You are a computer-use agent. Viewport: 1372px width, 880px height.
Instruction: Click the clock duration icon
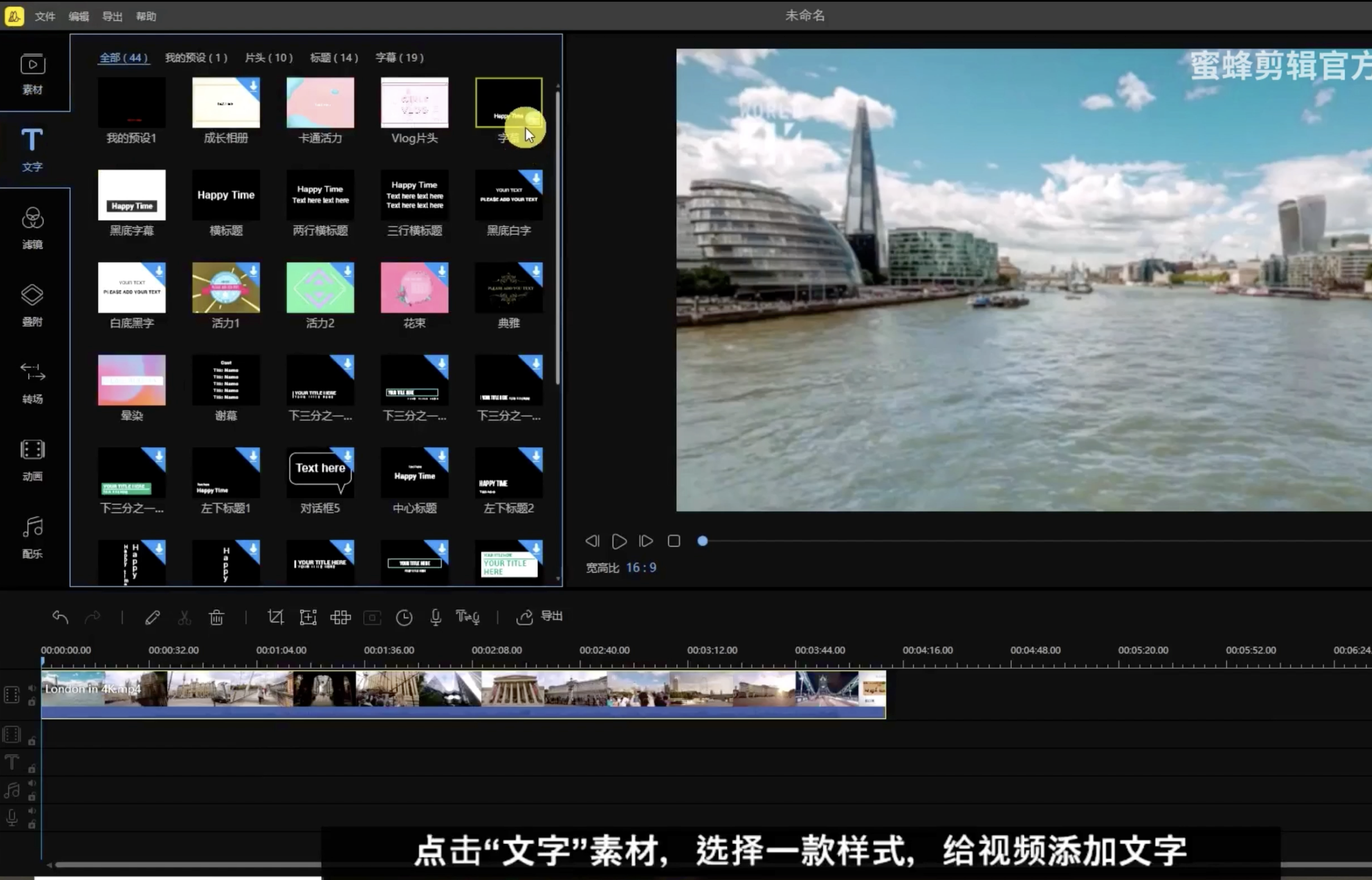pyautogui.click(x=404, y=618)
